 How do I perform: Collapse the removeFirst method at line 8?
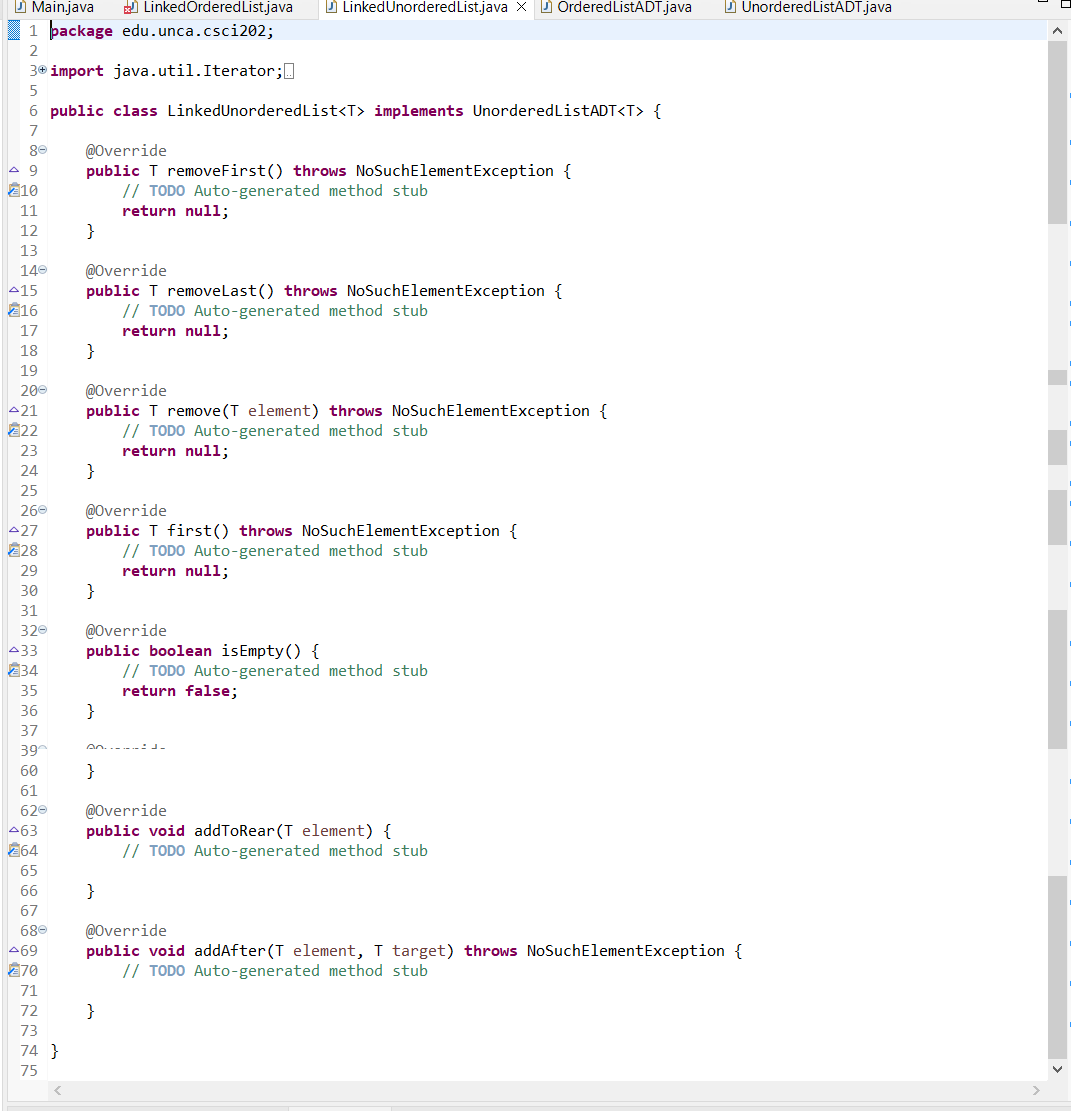pyautogui.click(x=42, y=150)
